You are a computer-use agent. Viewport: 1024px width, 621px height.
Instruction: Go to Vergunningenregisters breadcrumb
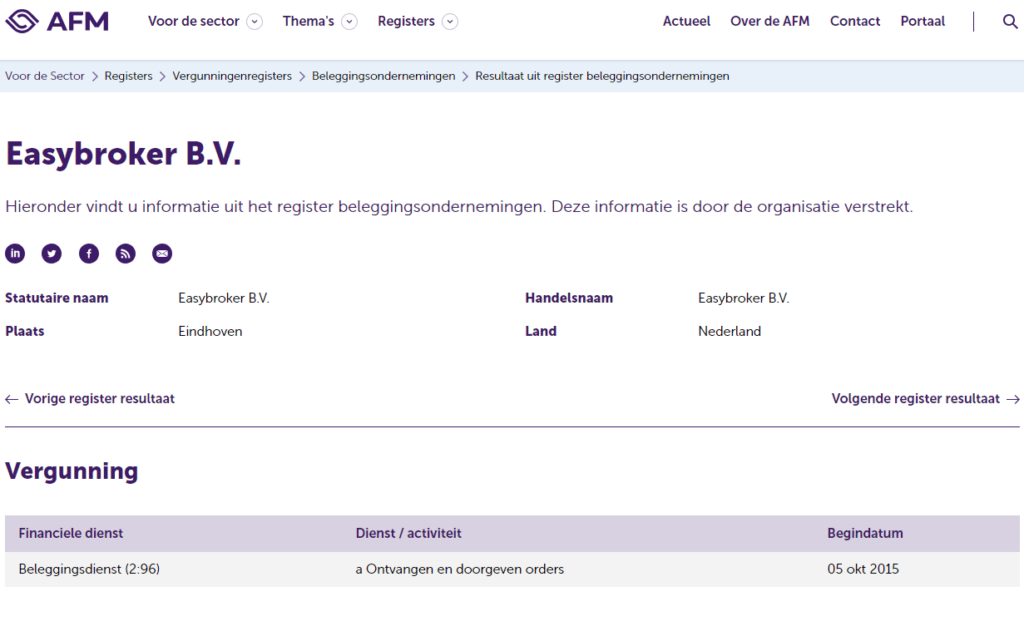coord(232,76)
